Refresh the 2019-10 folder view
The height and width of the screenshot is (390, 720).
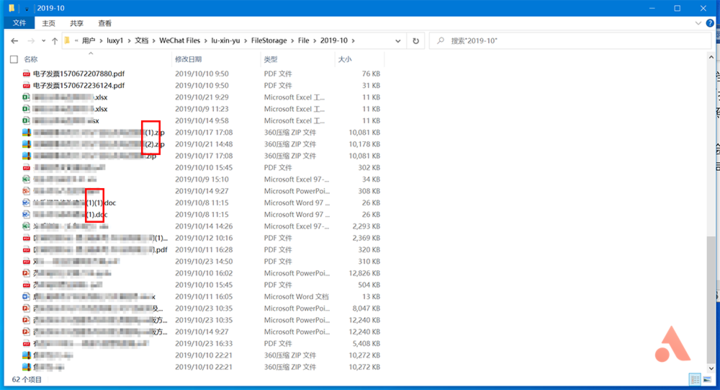click(416, 41)
